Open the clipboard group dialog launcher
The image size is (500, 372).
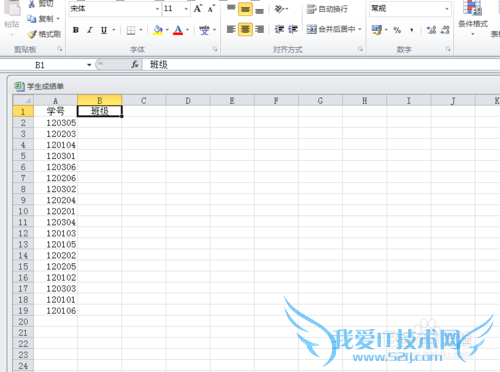[60, 49]
